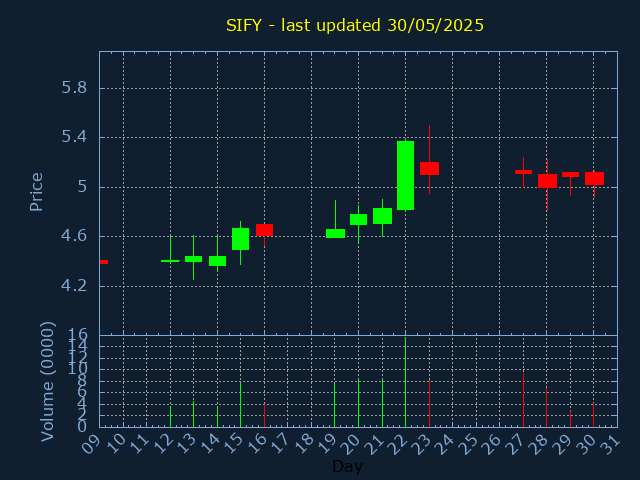Click the green volume bar on day 20

coord(358,403)
